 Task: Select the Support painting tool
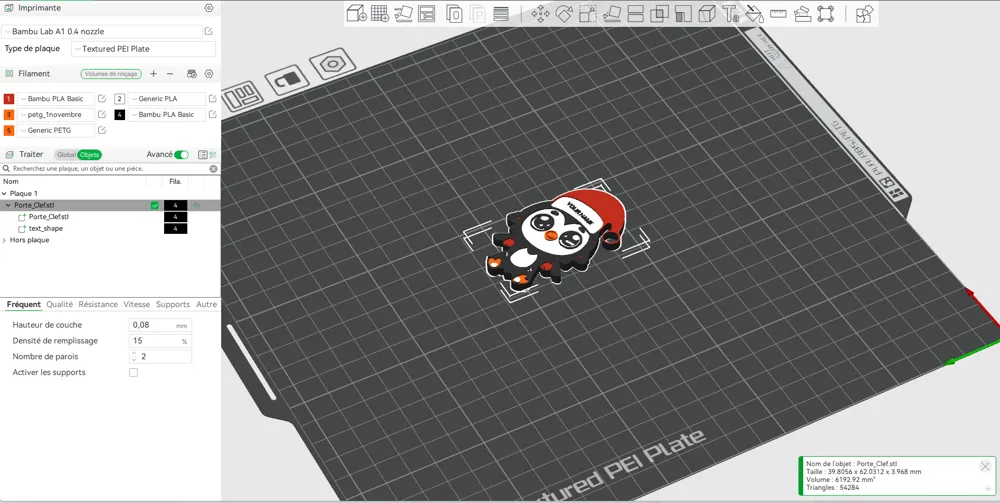683,13
